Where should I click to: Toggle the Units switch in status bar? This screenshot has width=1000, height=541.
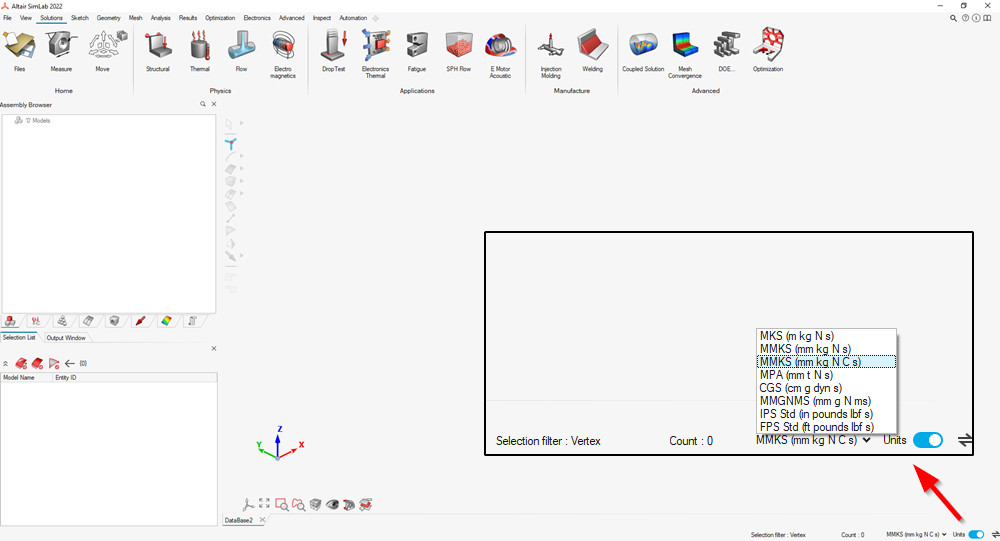click(976, 535)
